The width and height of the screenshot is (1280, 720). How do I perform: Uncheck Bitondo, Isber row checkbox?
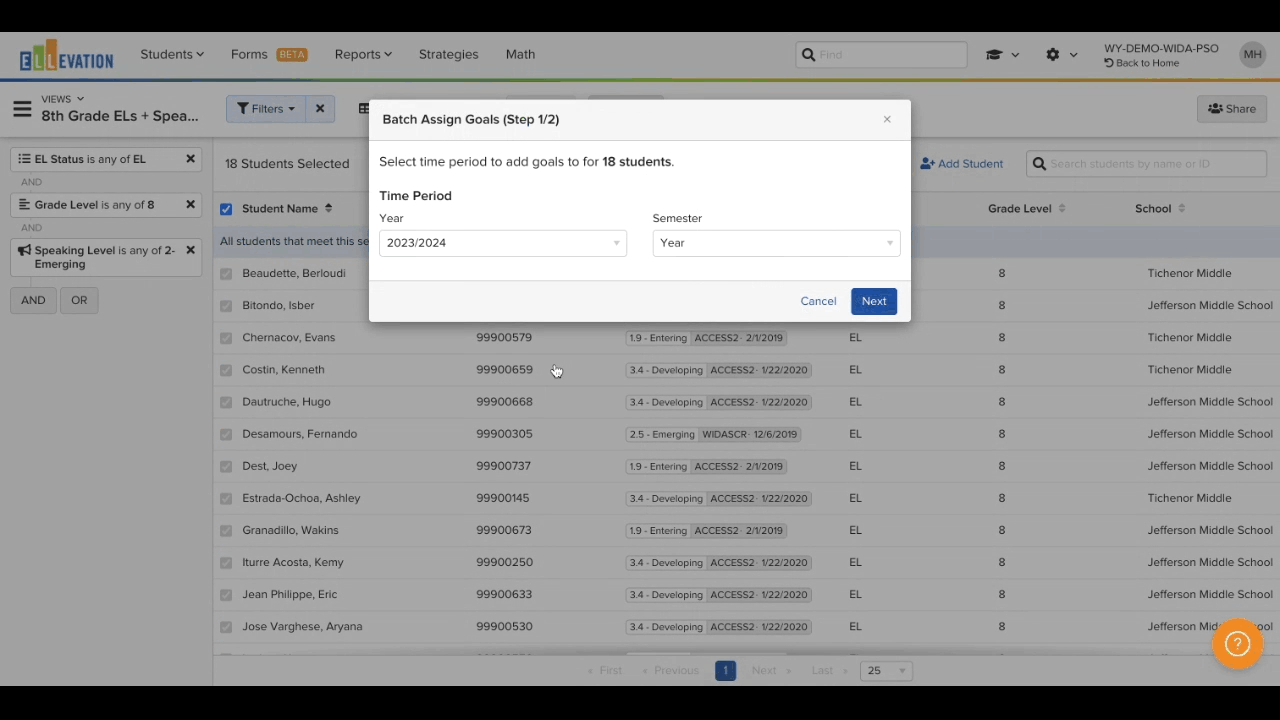click(x=226, y=305)
